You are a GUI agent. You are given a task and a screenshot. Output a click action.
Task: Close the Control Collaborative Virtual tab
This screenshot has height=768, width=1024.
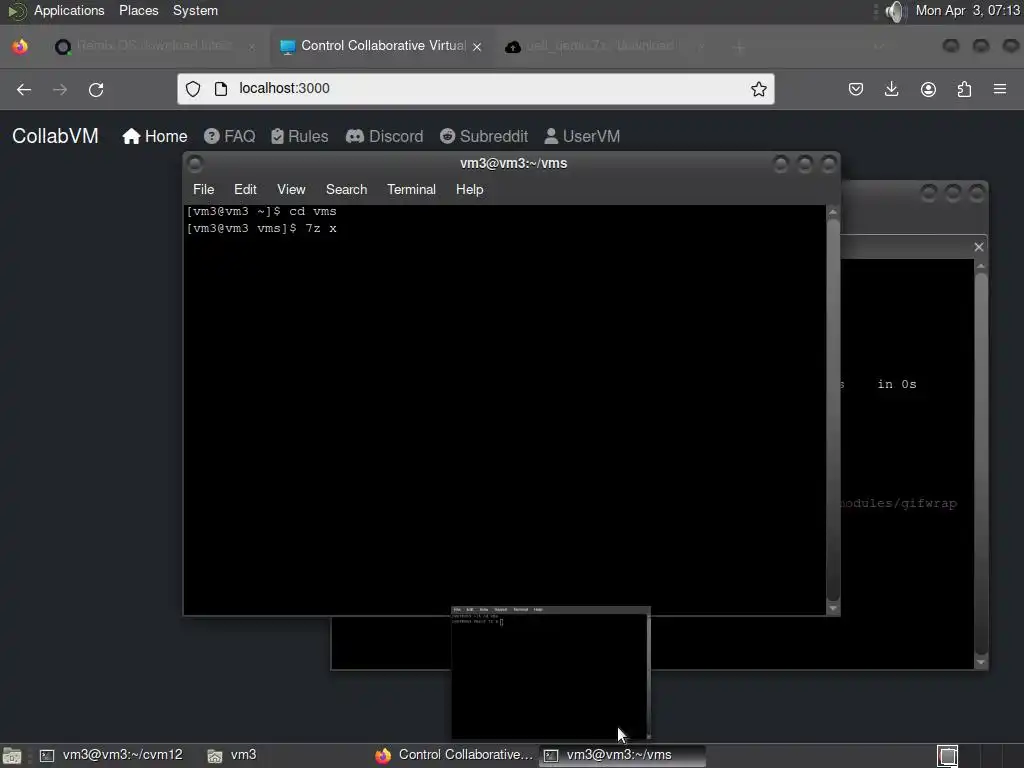point(477,46)
